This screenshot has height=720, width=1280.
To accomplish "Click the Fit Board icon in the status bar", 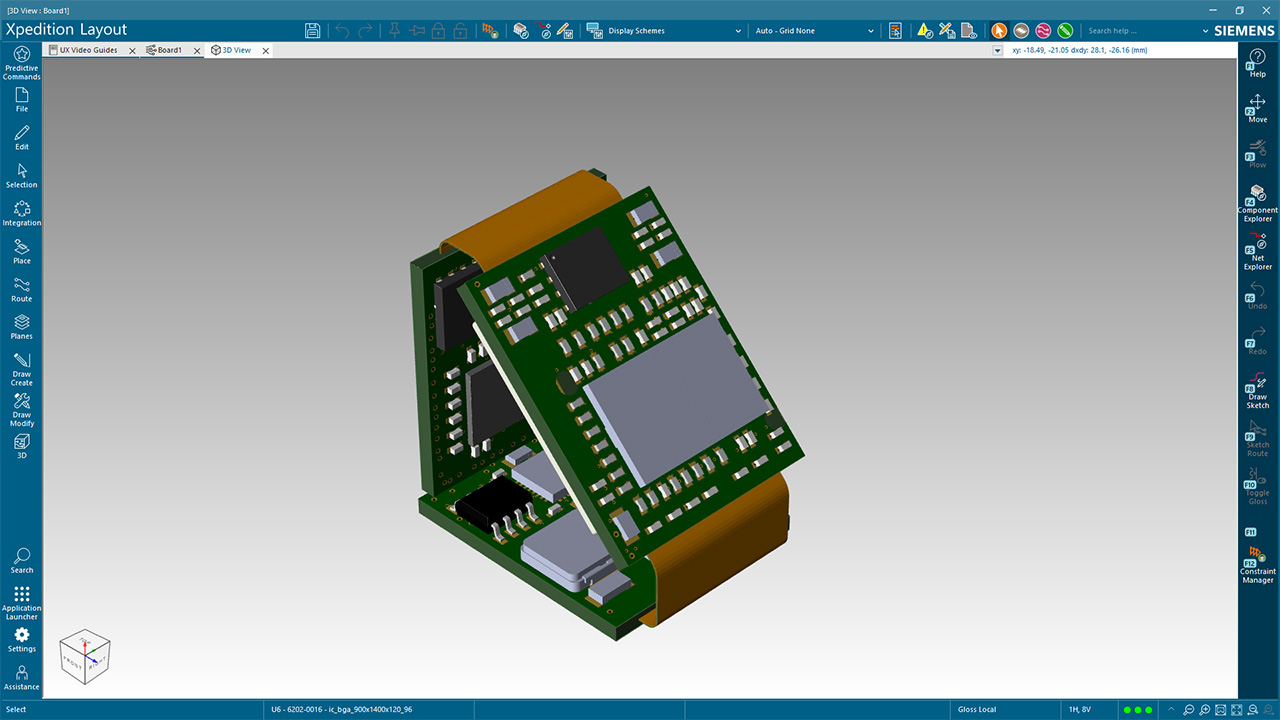I will 1220,710.
